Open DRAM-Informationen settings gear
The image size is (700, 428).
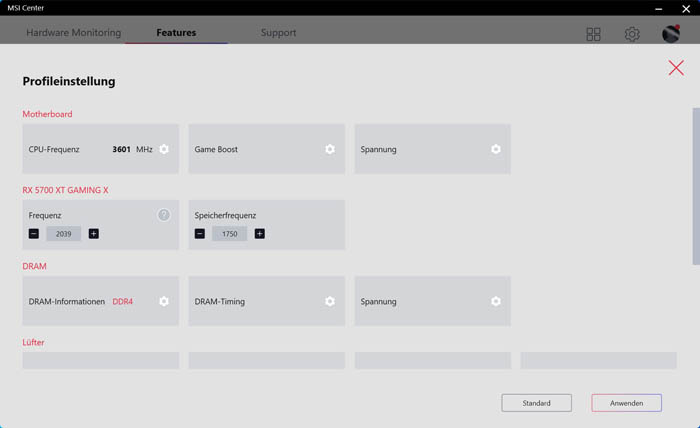pos(164,301)
